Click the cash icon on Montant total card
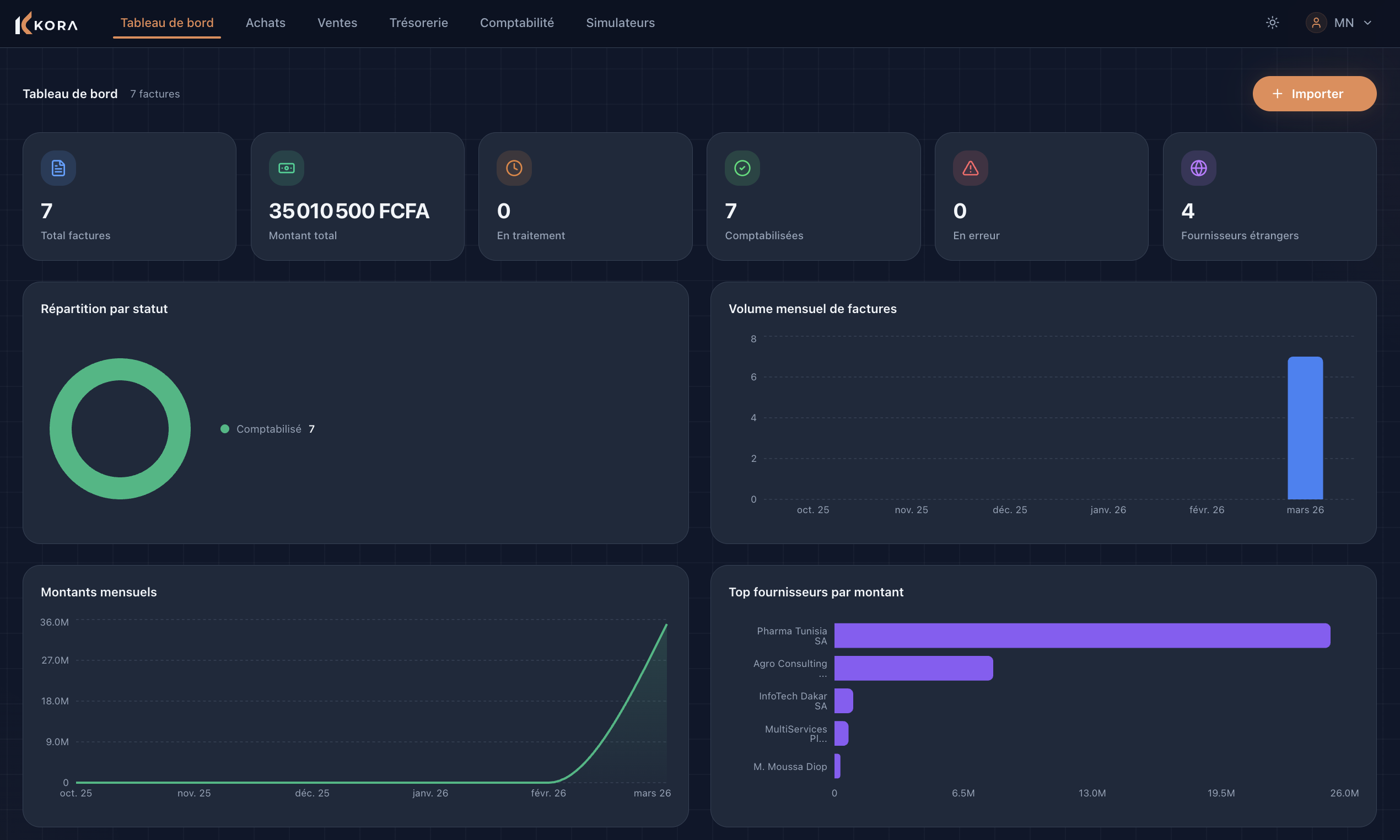The width and height of the screenshot is (1400, 840). tap(286, 168)
